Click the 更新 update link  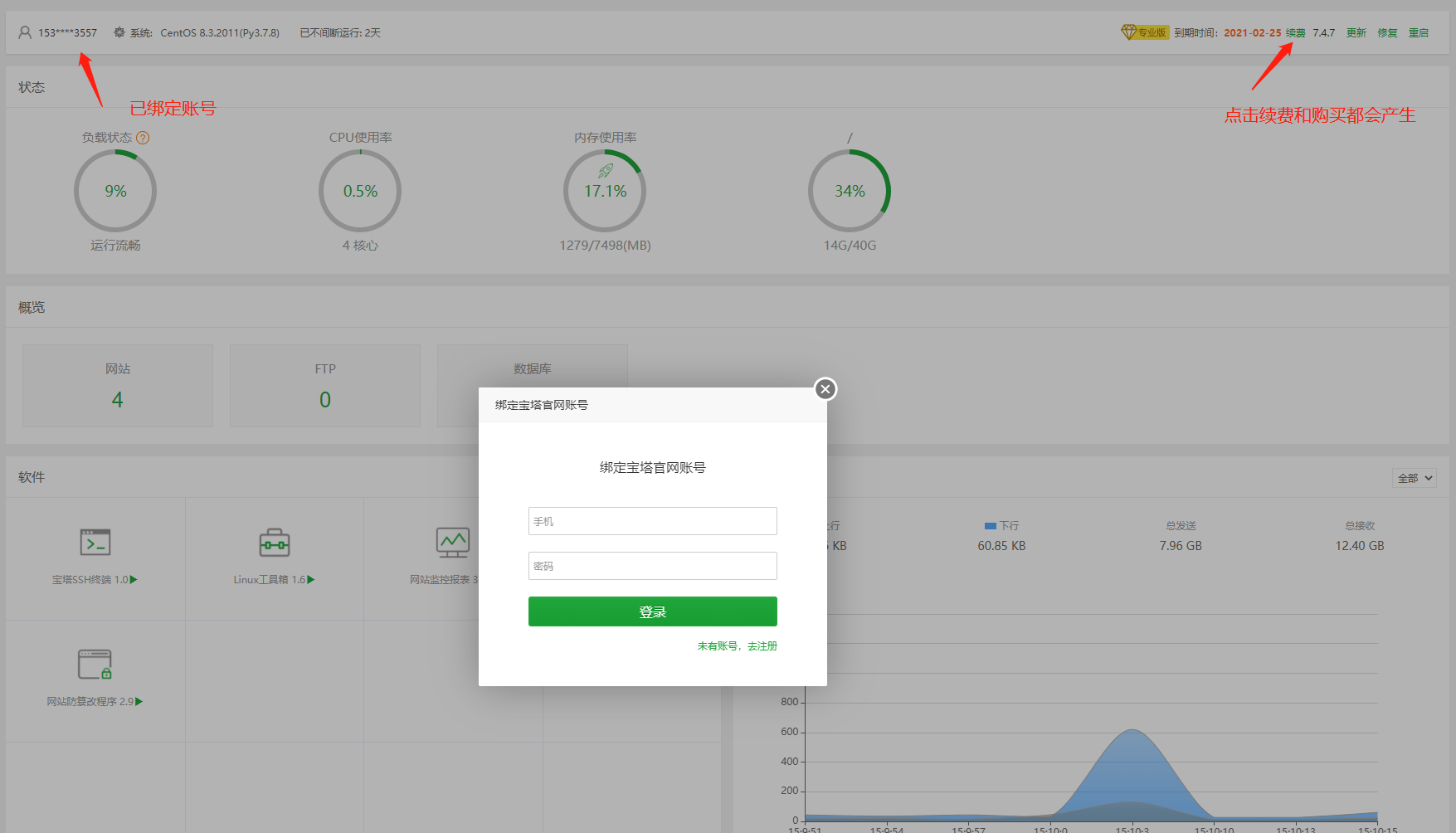(x=1356, y=33)
